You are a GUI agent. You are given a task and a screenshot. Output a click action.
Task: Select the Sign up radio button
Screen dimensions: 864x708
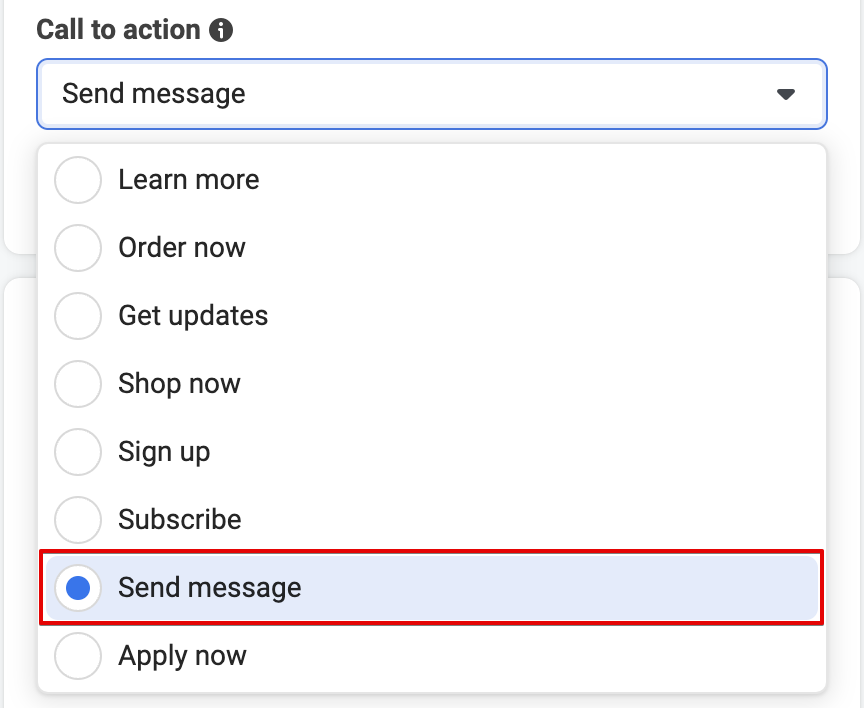tap(78, 452)
